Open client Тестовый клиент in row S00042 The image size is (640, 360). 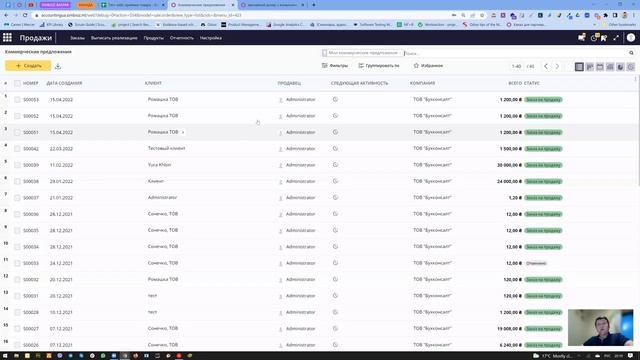click(167, 149)
